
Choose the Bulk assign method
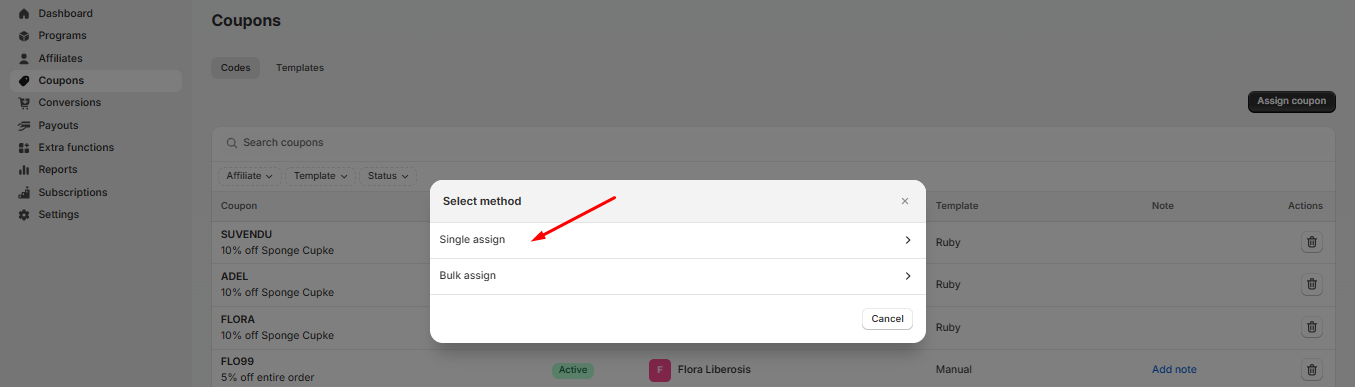(x=678, y=276)
